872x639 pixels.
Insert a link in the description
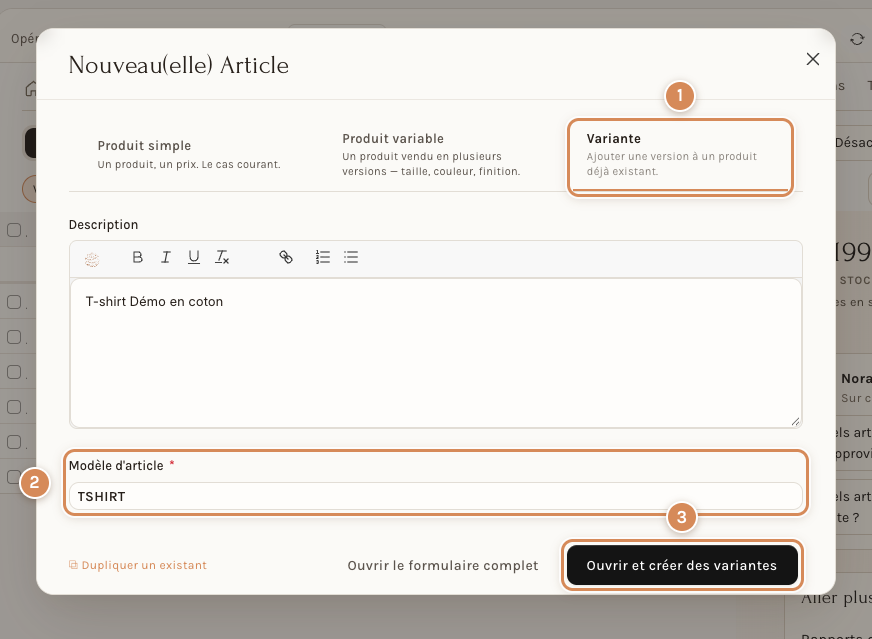click(286, 257)
